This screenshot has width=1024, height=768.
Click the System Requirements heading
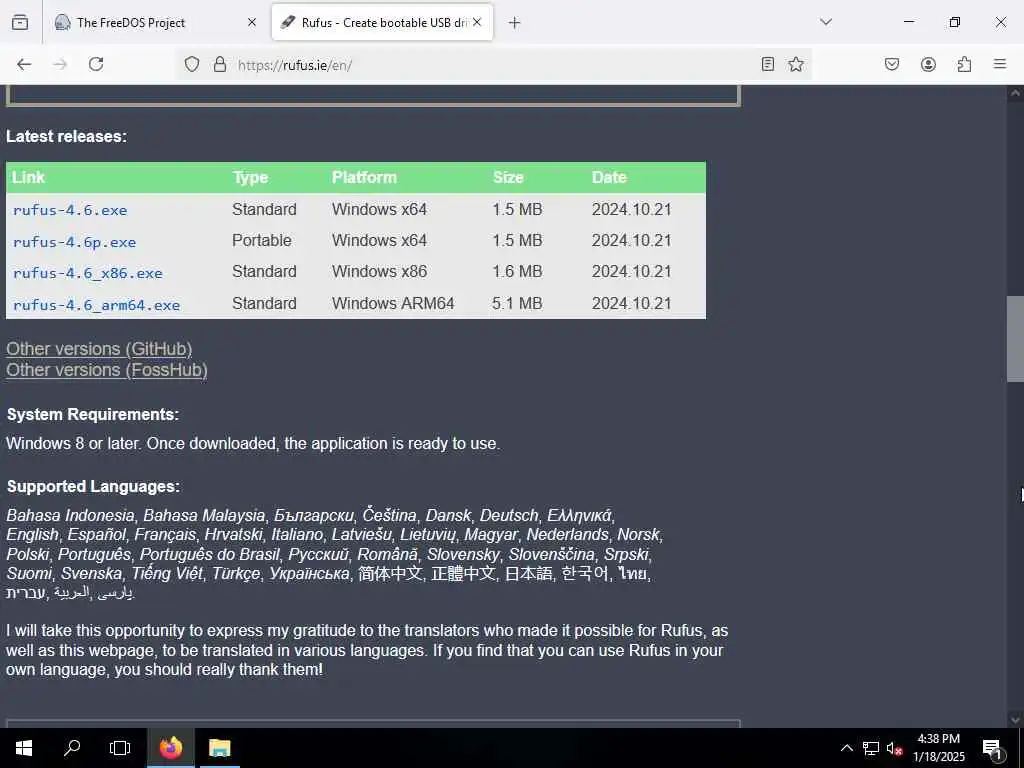pos(93,415)
